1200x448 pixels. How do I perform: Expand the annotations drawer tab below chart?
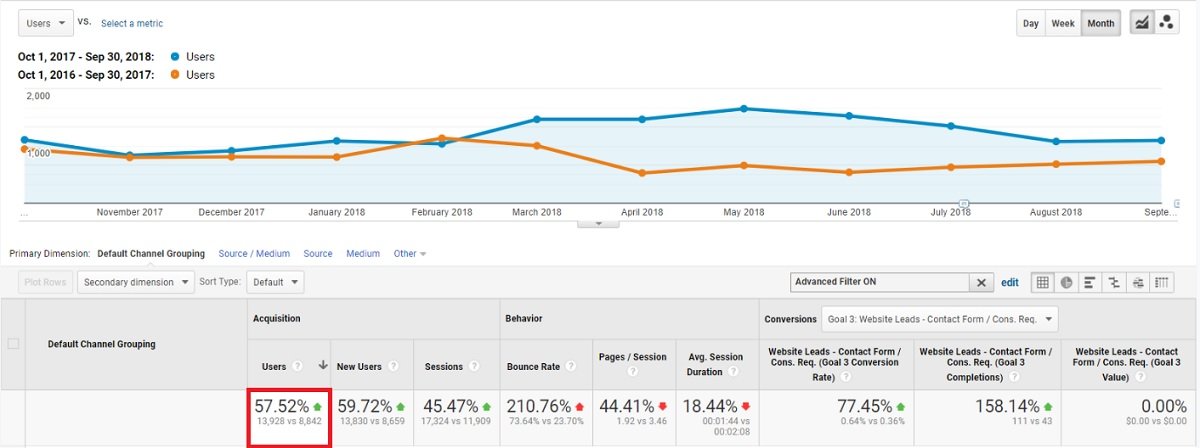(598, 223)
